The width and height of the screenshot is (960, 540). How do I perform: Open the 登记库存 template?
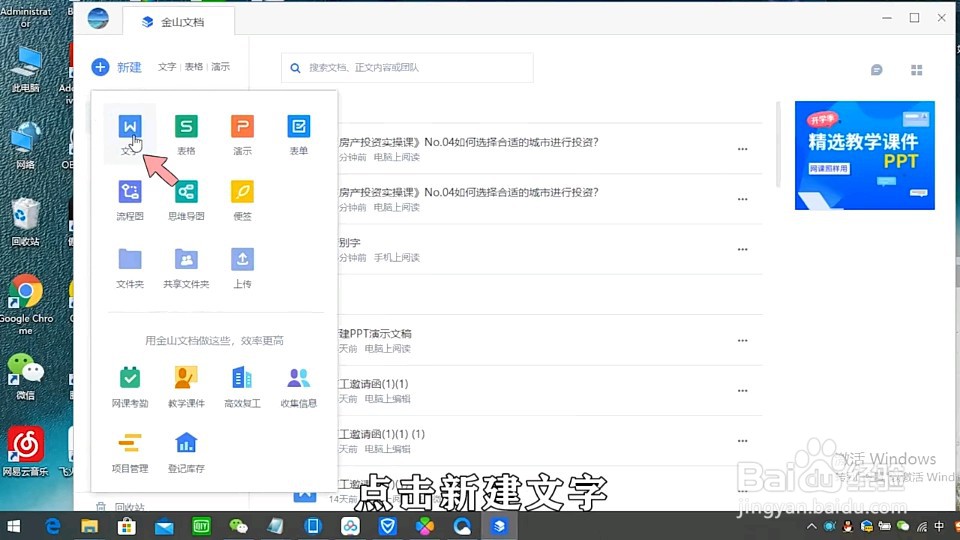(186, 452)
